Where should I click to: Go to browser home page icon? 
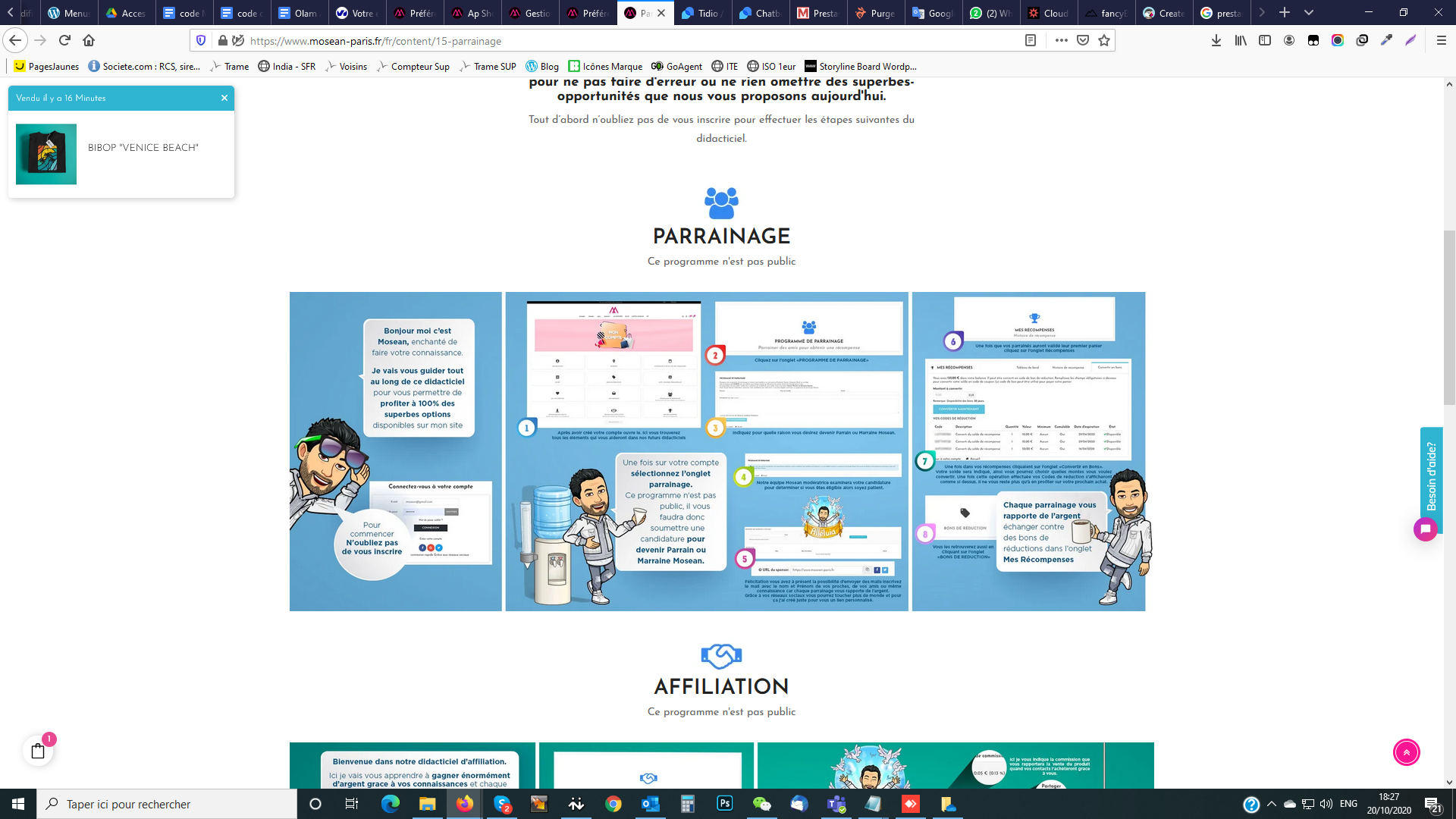(89, 40)
